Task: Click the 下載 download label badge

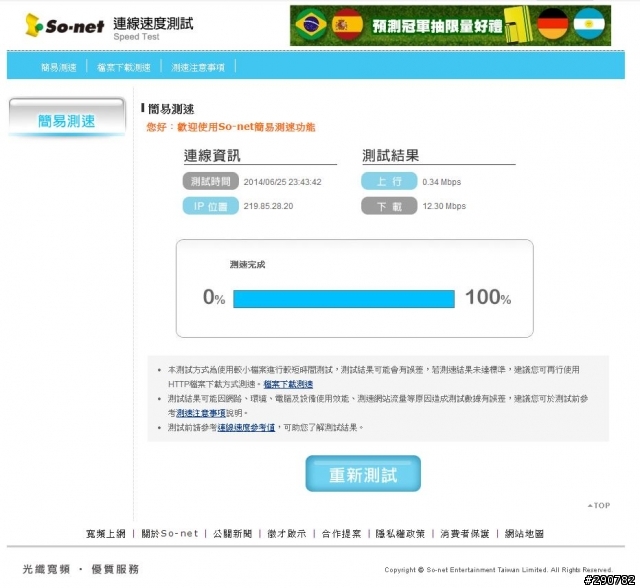Action: (x=389, y=206)
